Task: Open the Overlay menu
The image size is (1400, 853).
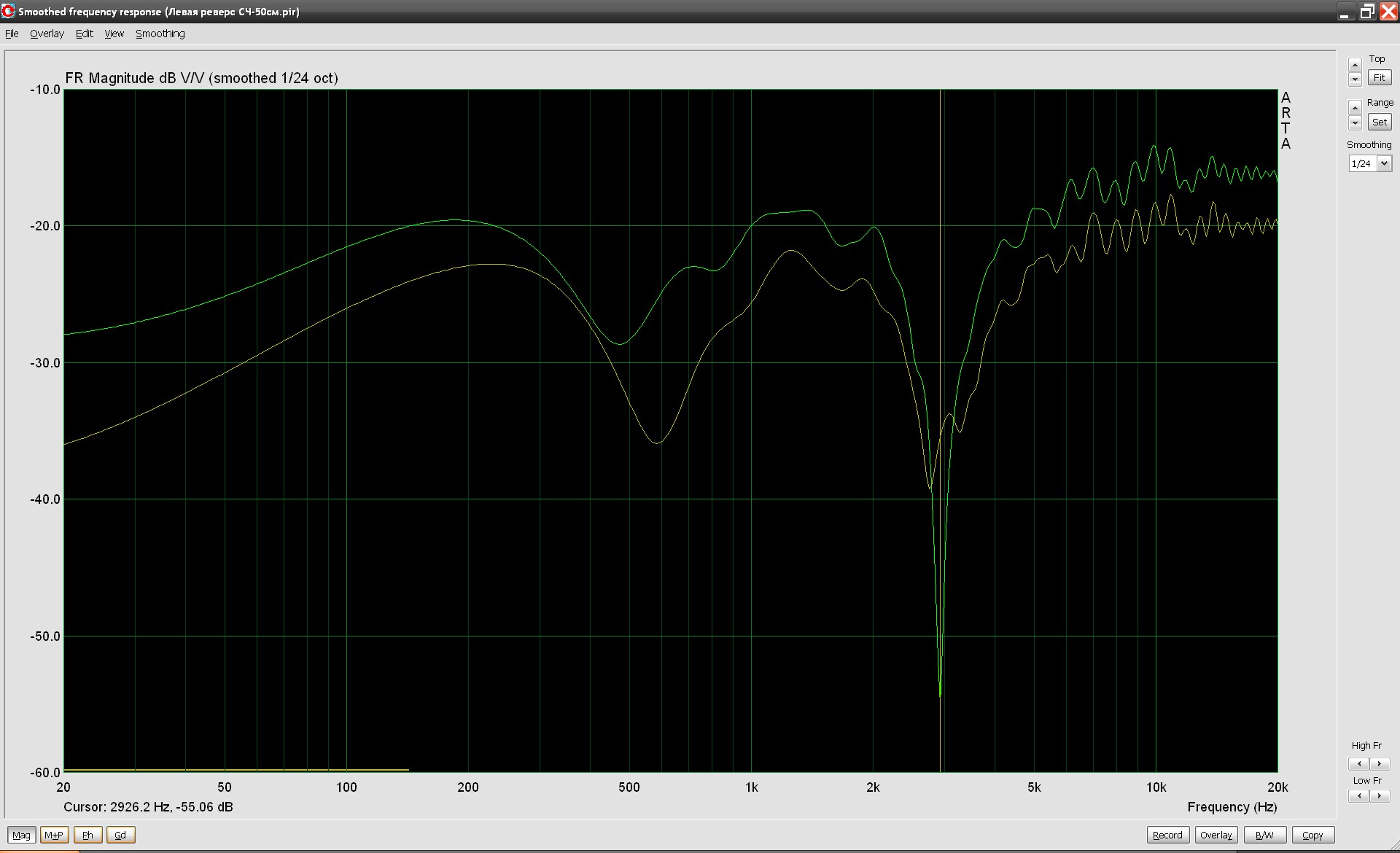Action: 47,34
